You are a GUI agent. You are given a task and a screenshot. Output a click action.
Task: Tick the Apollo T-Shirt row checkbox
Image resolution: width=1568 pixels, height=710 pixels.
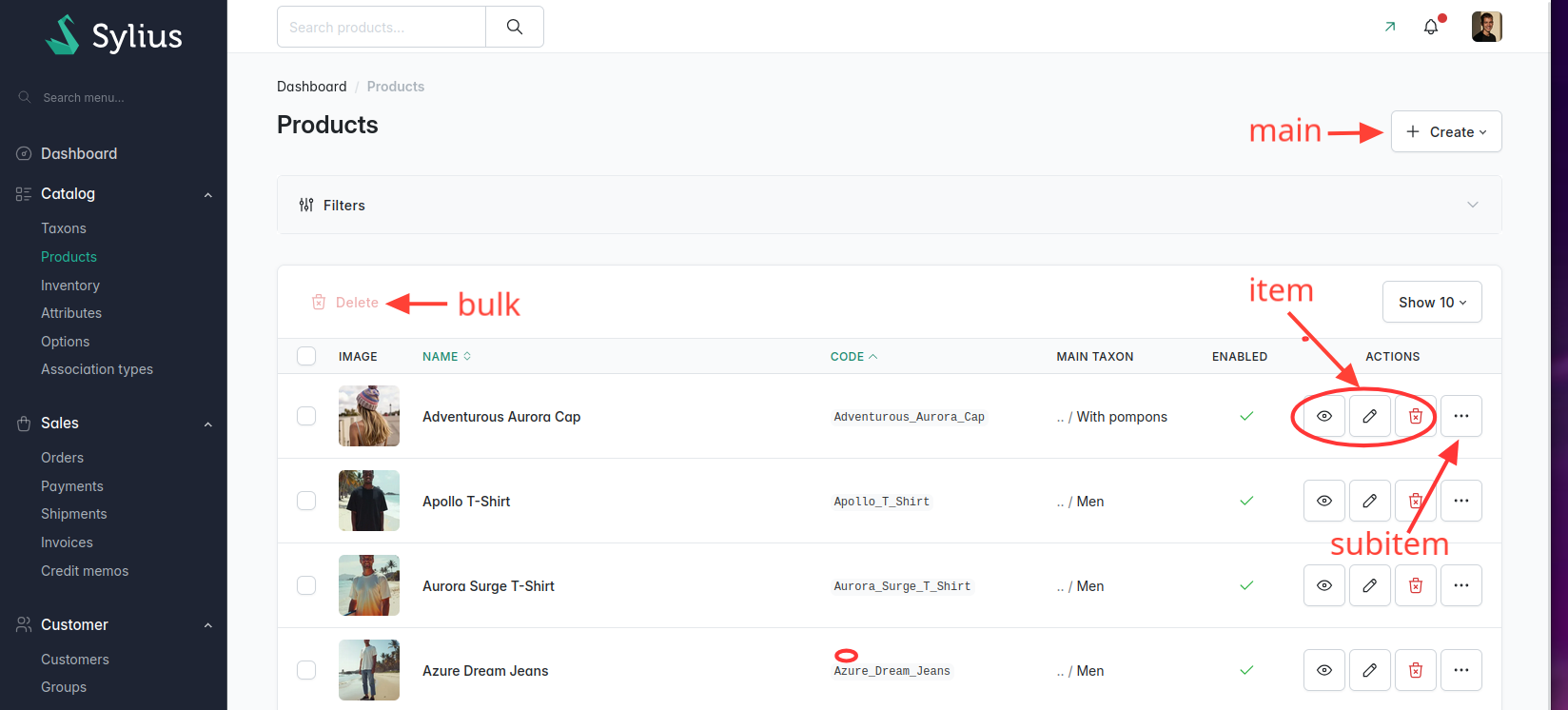tap(306, 501)
